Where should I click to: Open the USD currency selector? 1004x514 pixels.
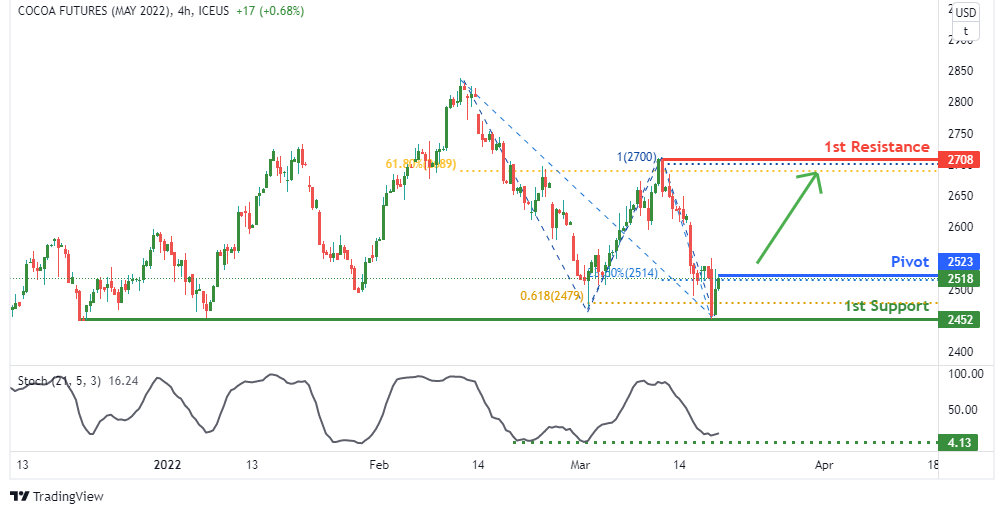[966, 12]
